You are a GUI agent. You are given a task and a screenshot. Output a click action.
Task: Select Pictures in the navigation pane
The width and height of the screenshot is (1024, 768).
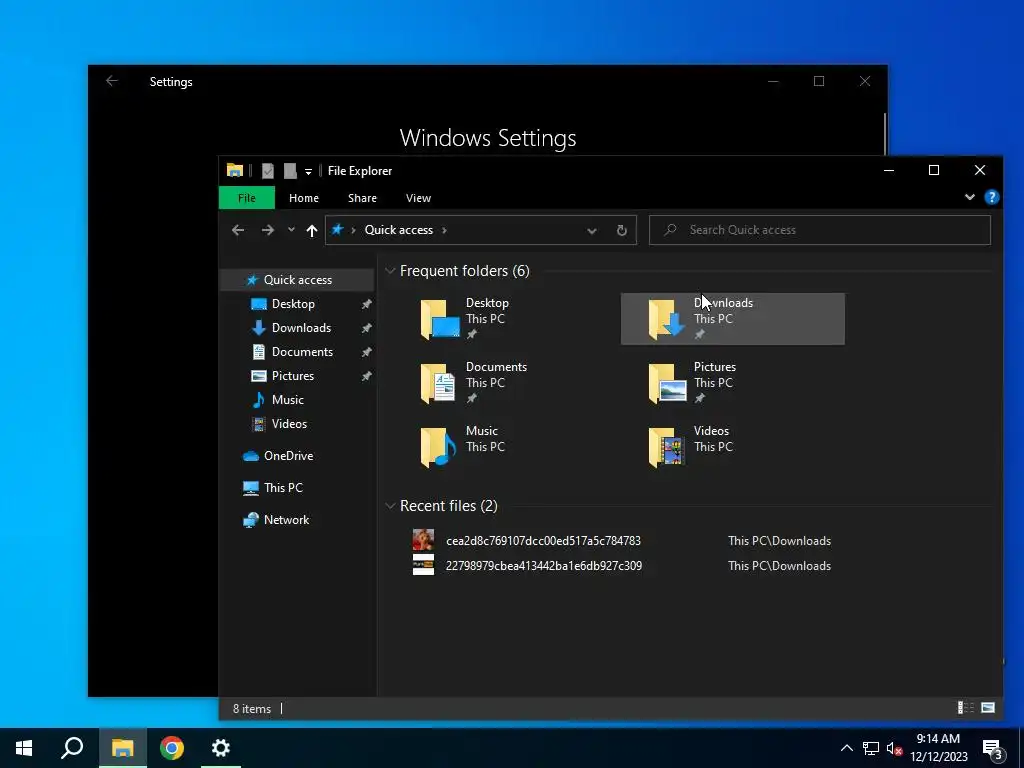(x=292, y=376)
